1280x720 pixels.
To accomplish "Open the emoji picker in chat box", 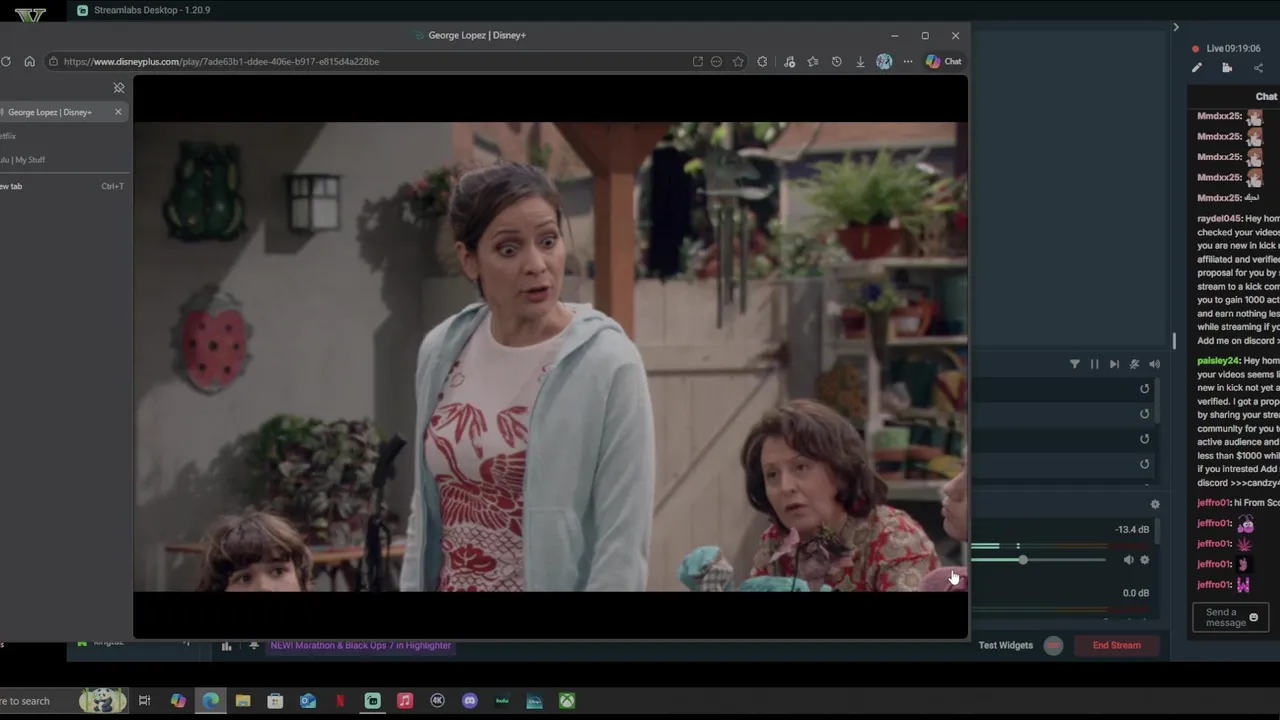I will [x=1254, y=618].
